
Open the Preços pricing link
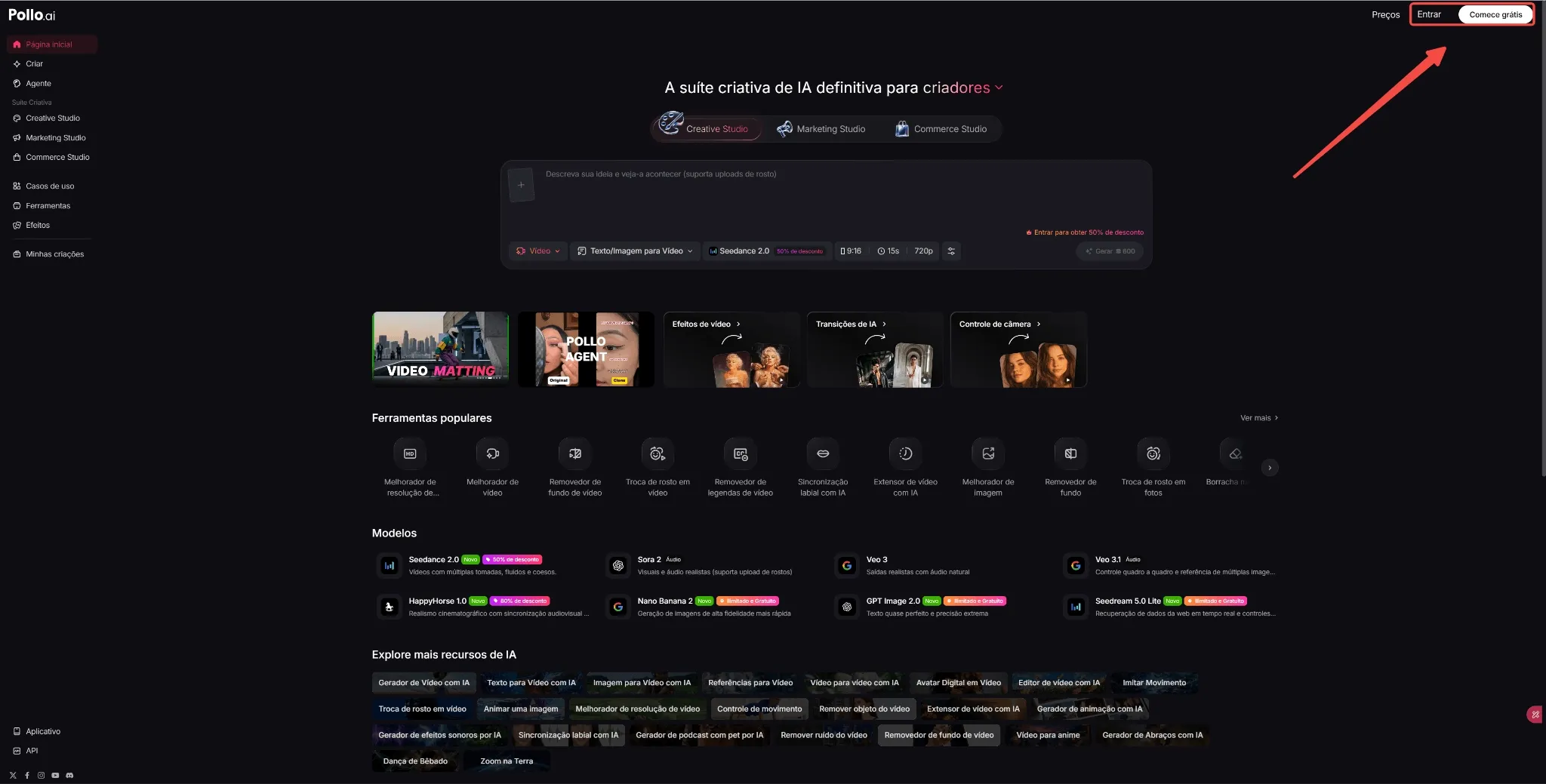tap(1385, 14)
